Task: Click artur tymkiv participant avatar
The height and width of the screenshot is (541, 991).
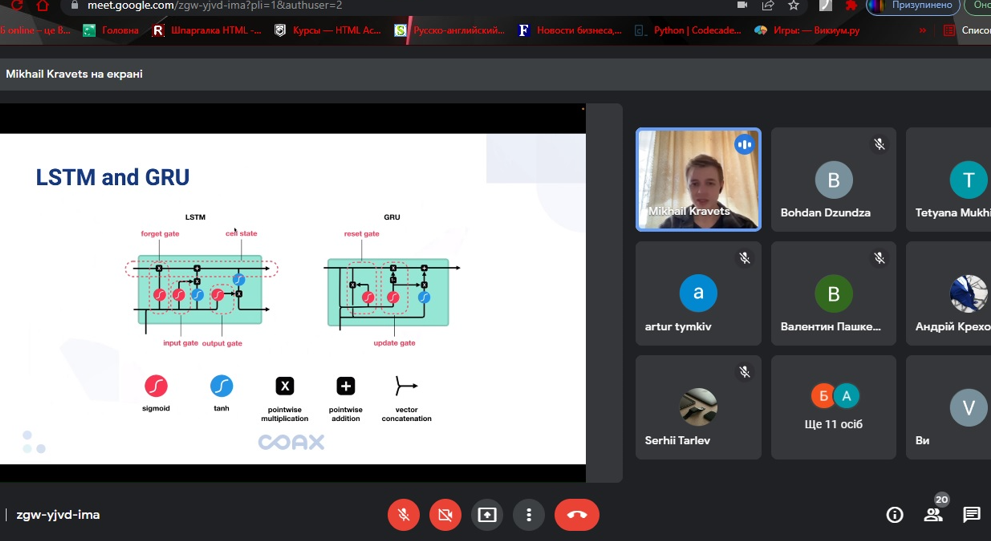Action: [698, 293]
